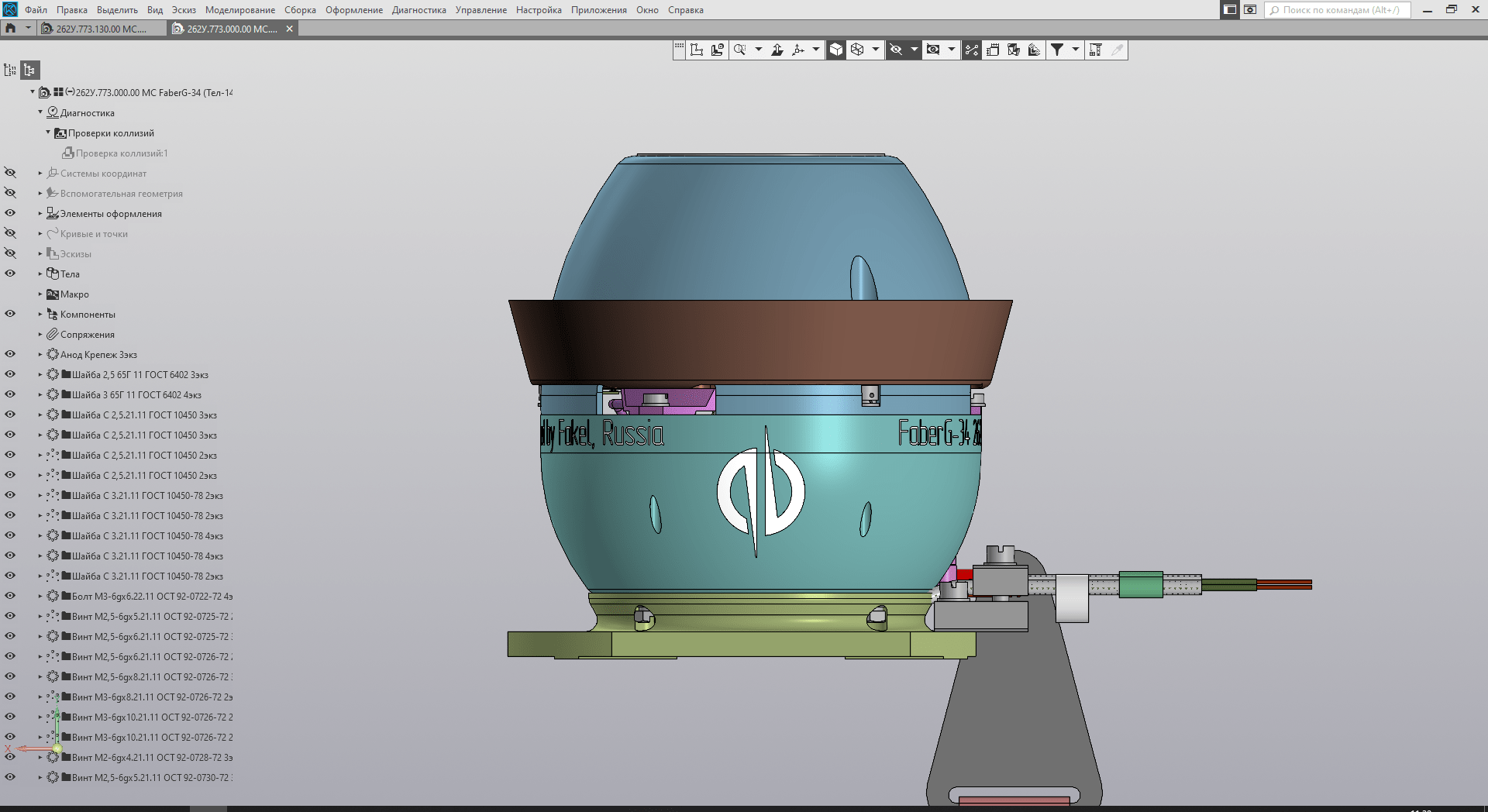Select the shaded solid cube display icon
This screenshot has height=812, width=1488.
click(x=836, y=50)
